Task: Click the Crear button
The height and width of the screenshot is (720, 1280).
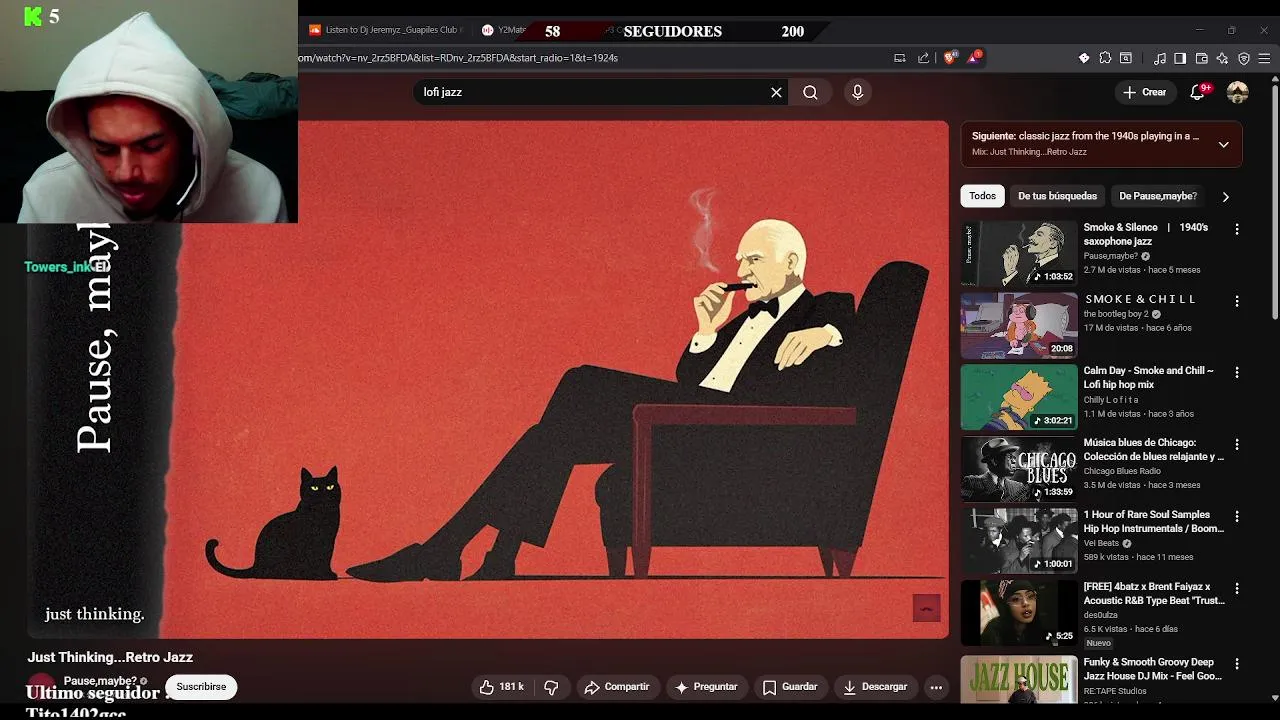Action: coord(1144,92)
